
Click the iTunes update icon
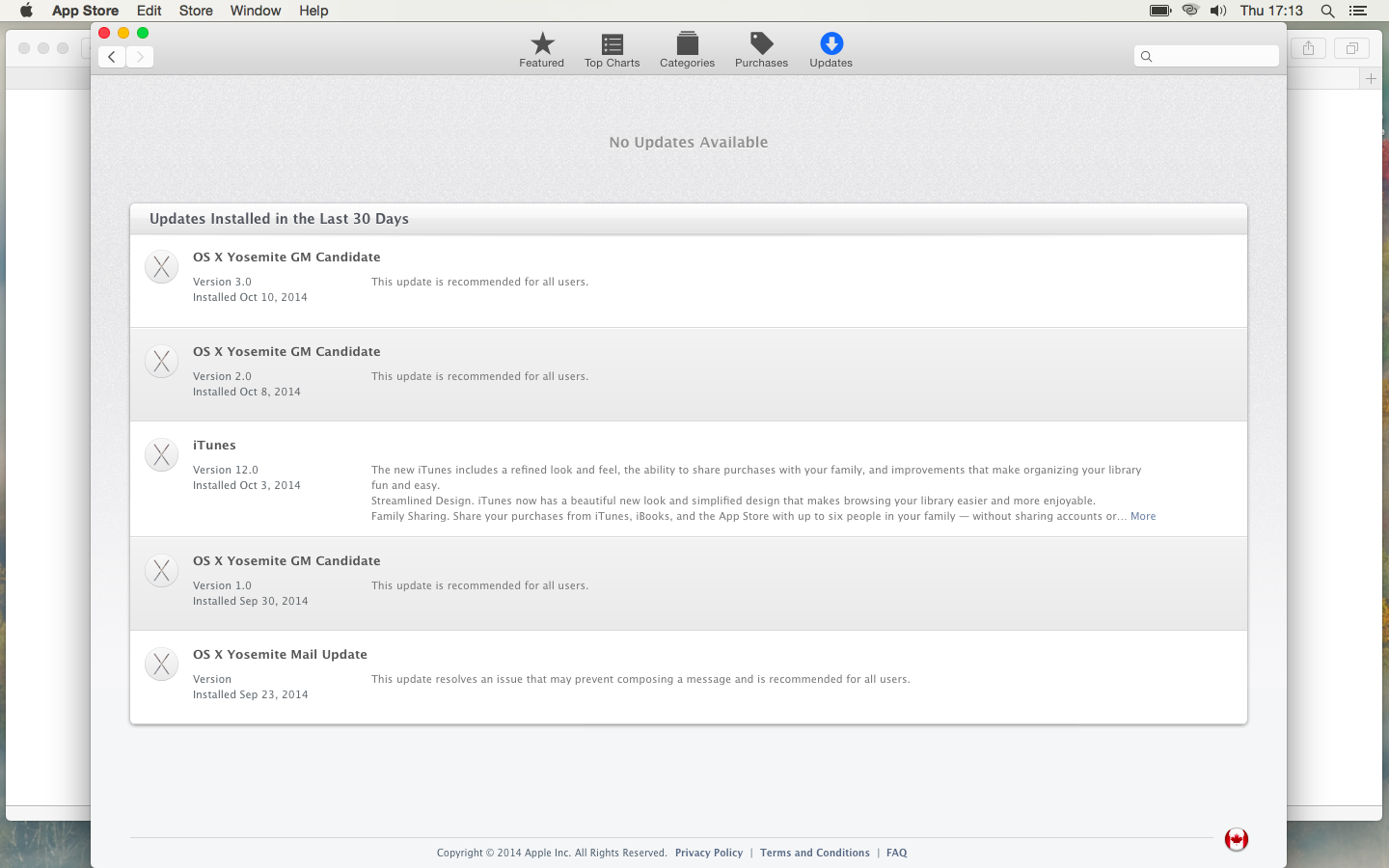pos(162,455)
